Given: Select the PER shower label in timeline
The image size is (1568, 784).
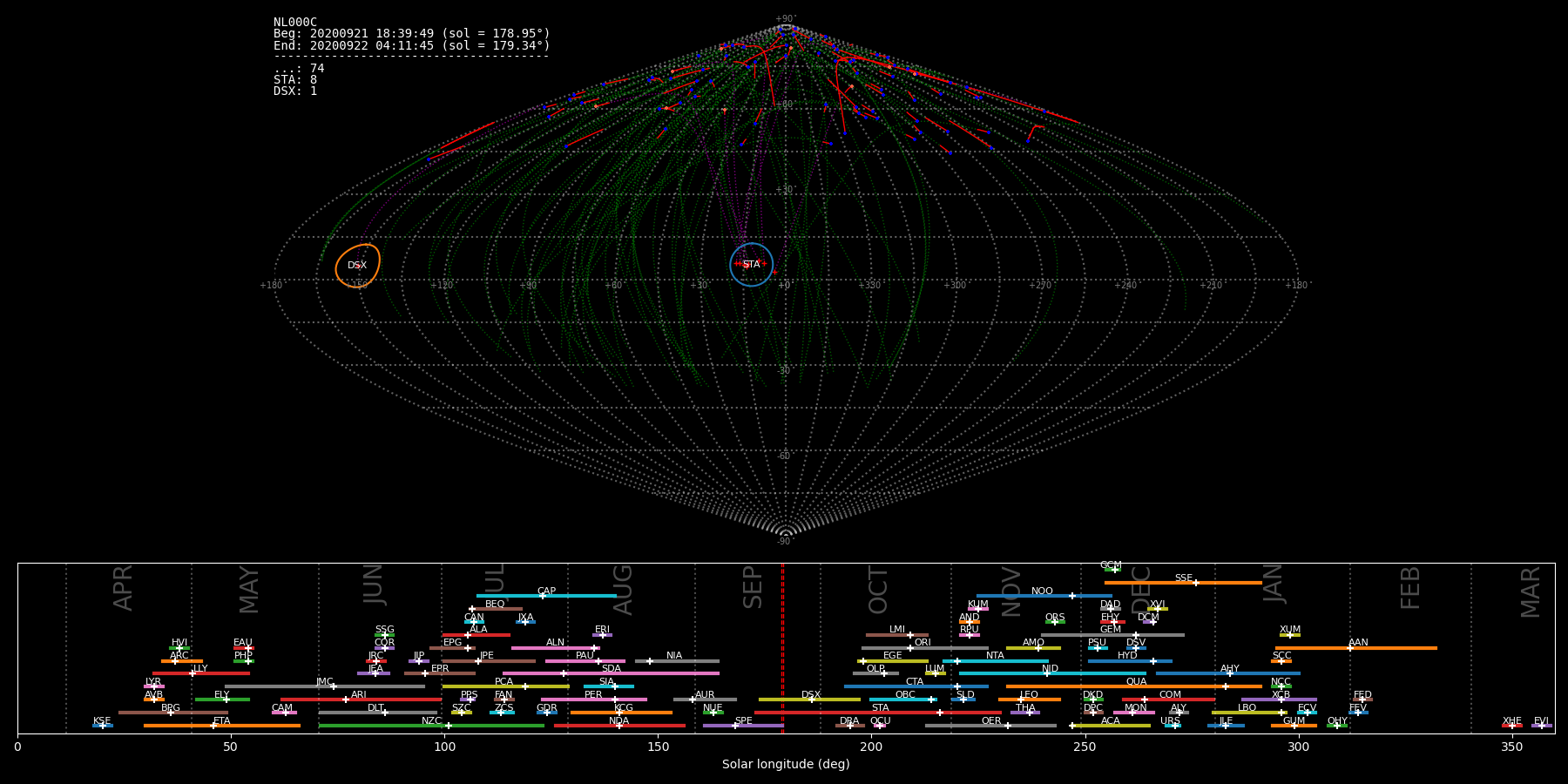Looking at the screenshot, I should (x=593, y=695).
